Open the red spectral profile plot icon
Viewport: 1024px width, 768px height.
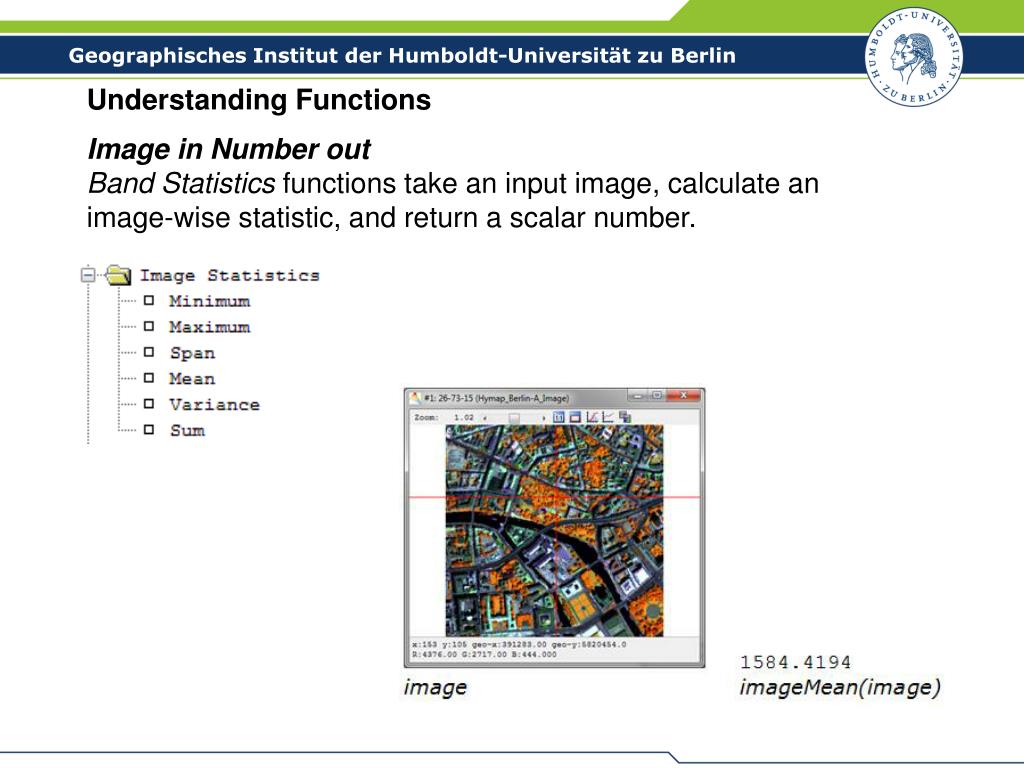coord(592,416)
